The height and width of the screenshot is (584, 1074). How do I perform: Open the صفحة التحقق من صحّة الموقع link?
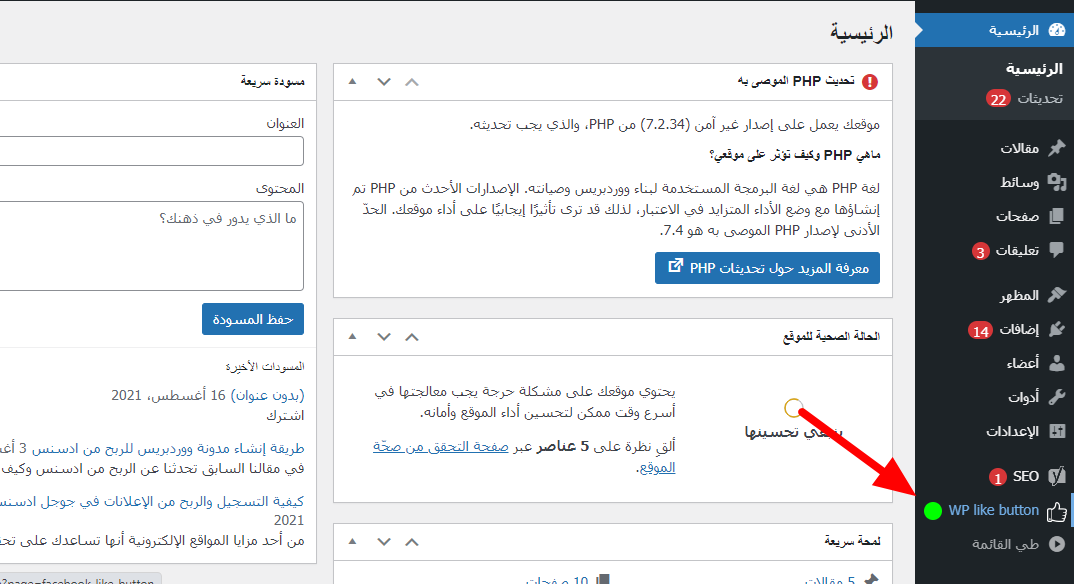(x=524, y=457)
